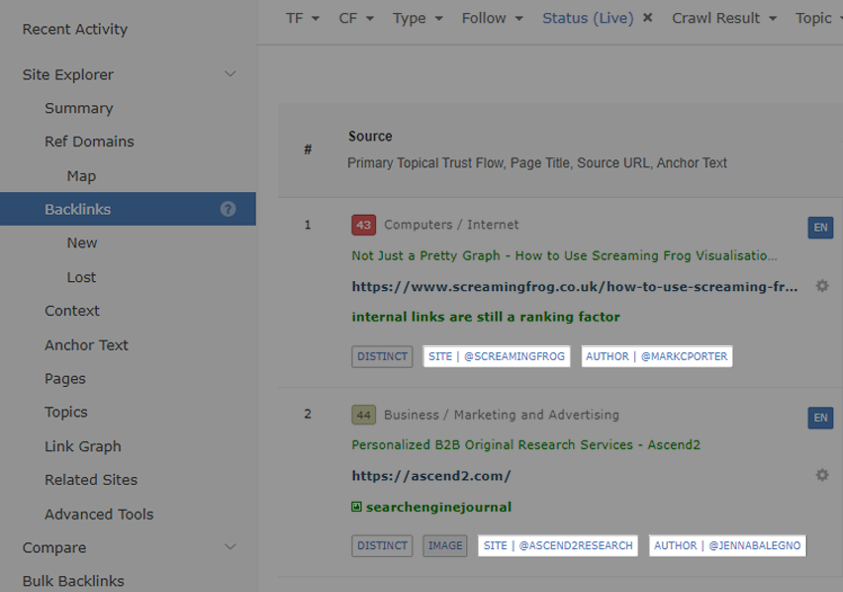Click the AUTHOR @MARKCPORTER badge
This screenshot has height=592, width=843.
[x=656, y=356]
